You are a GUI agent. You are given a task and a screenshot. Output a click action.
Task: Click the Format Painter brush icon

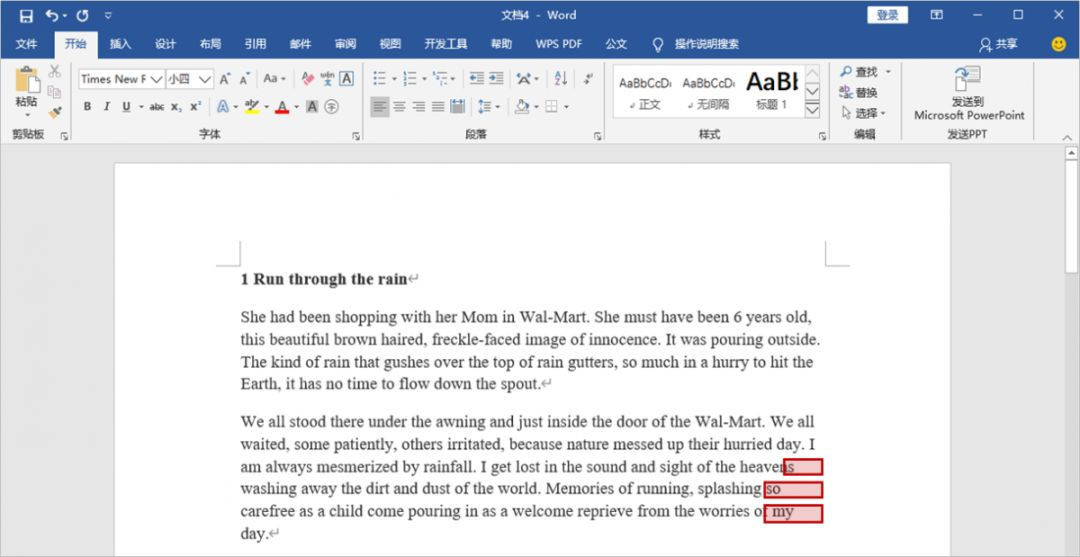55,112
